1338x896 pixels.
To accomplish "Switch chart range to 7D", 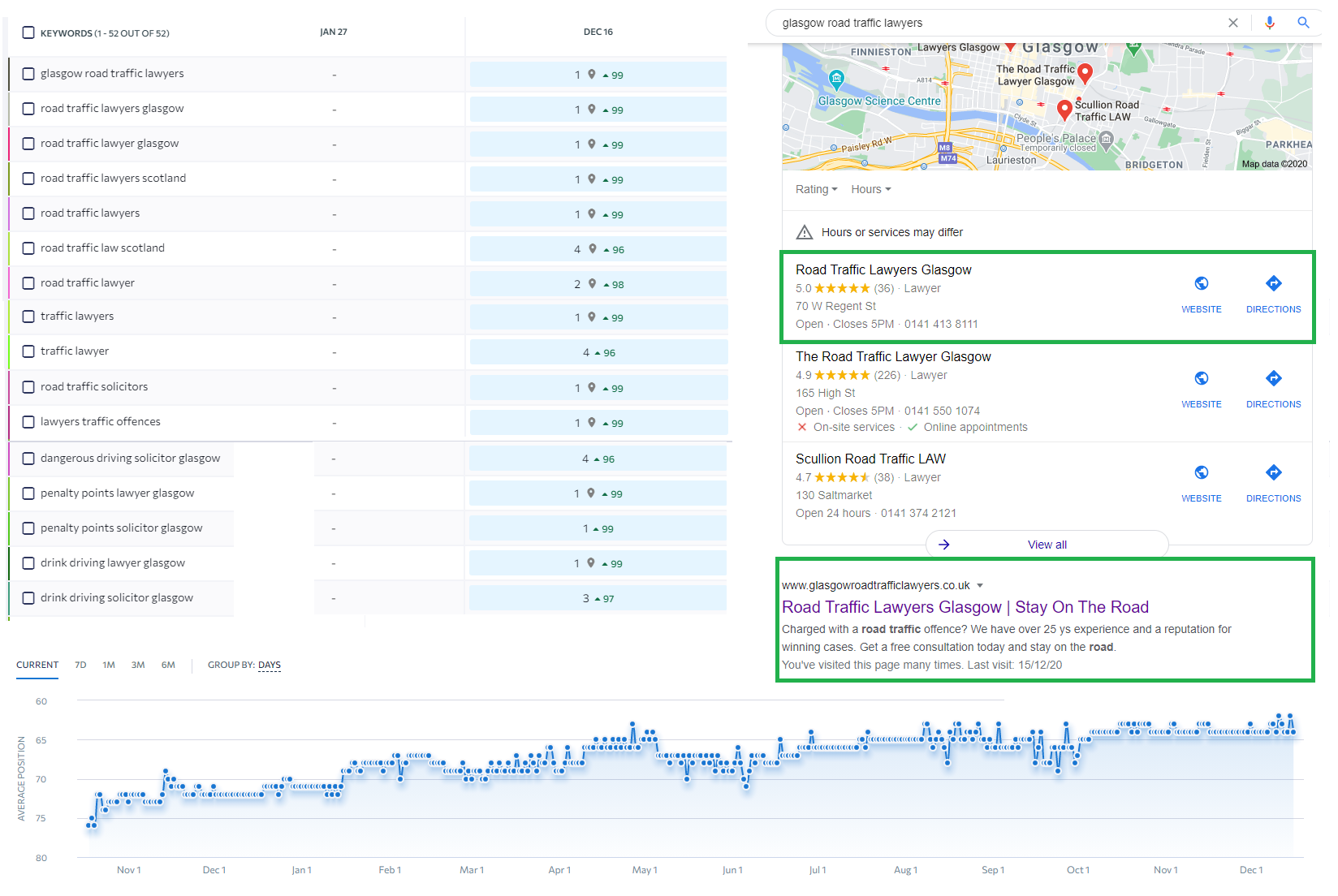I will click(x=80, y=665).
